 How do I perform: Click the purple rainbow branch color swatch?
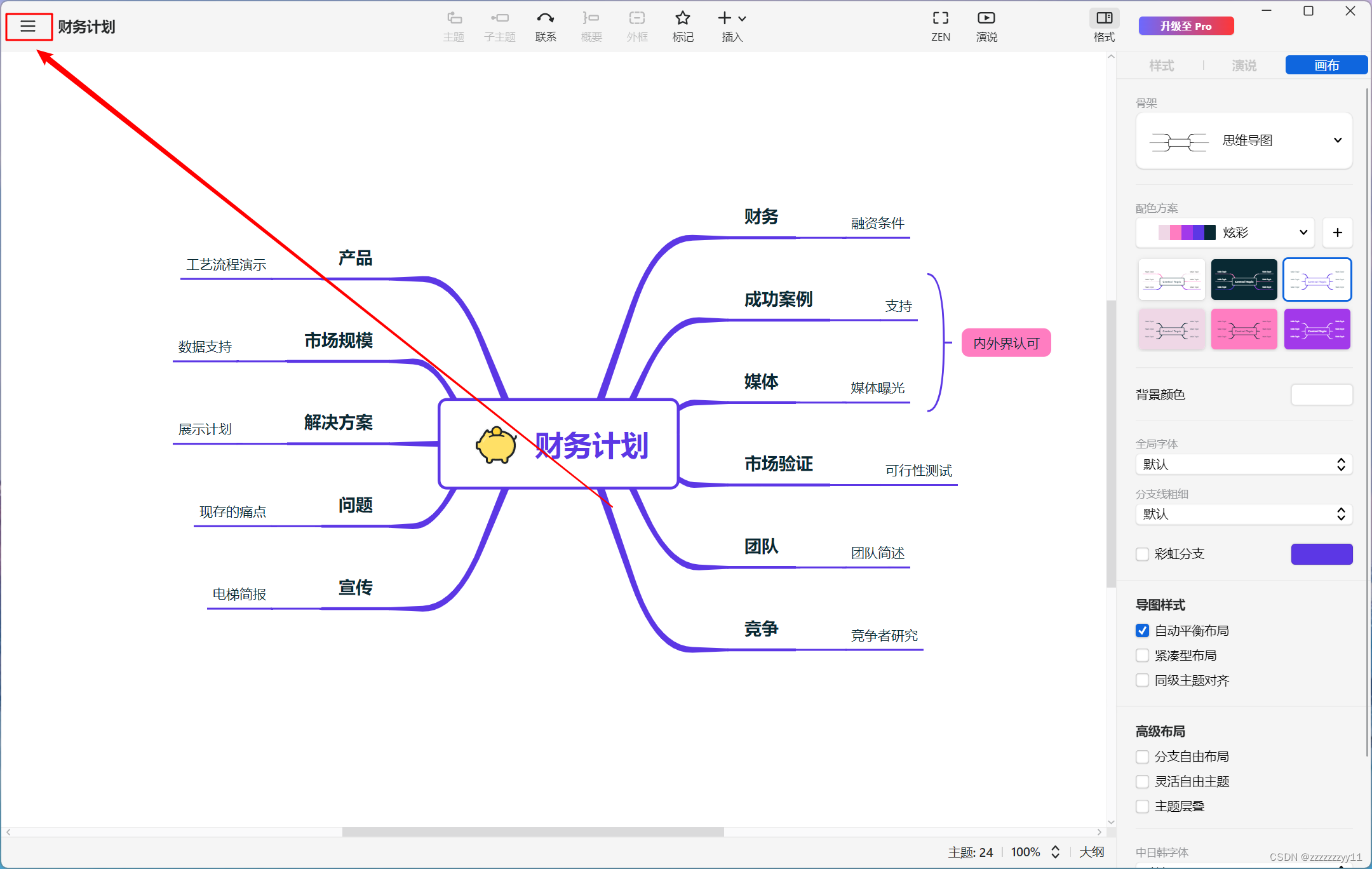tap(1321, 554)
